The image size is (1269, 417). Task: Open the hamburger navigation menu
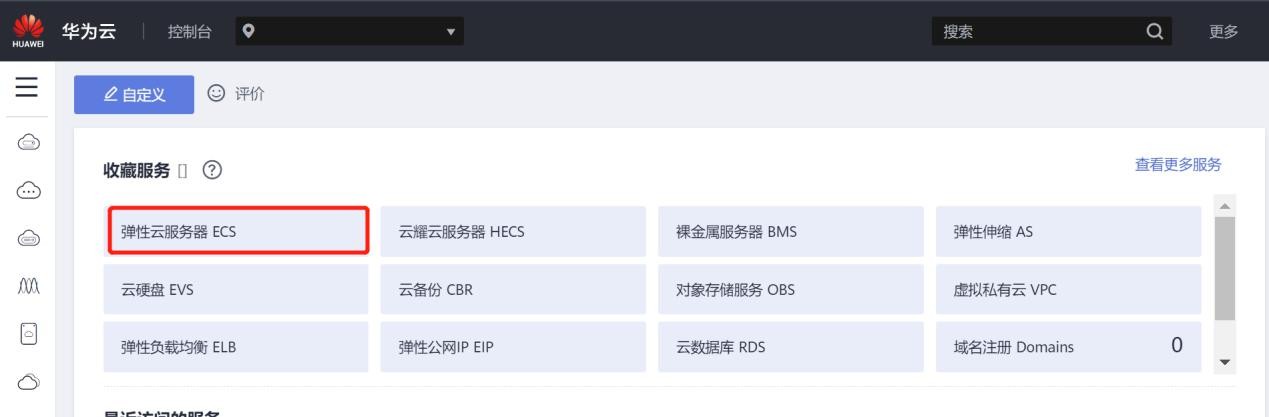coord(27,90)
